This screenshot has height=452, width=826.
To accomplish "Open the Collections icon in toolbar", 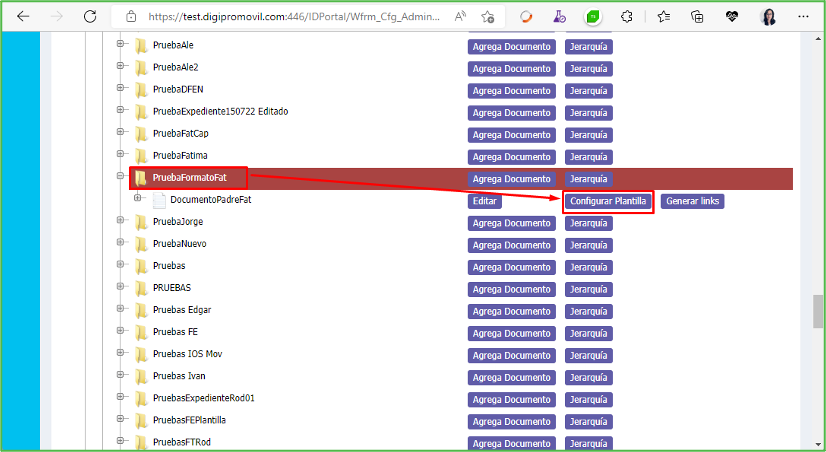I will coord(698,17).
